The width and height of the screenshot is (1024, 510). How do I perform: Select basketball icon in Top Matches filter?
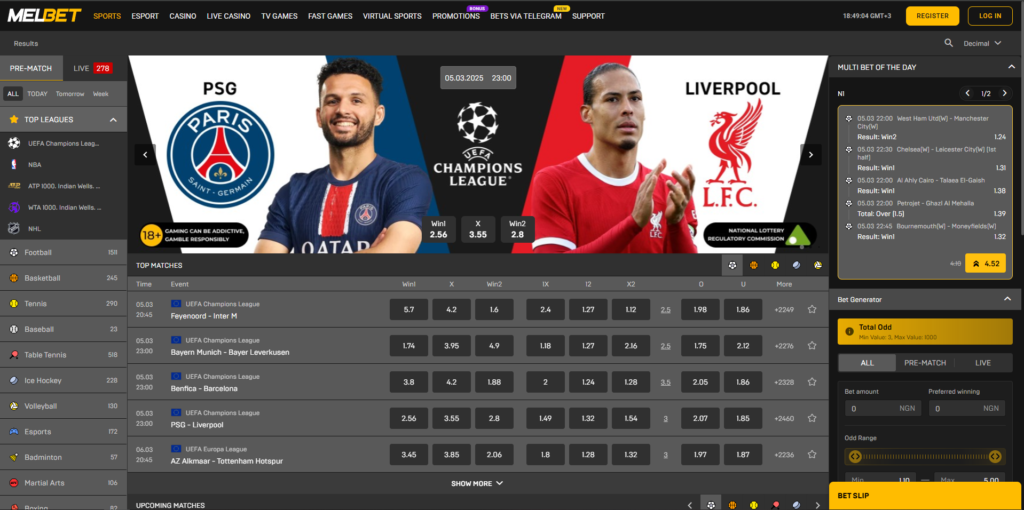(754, 265)
